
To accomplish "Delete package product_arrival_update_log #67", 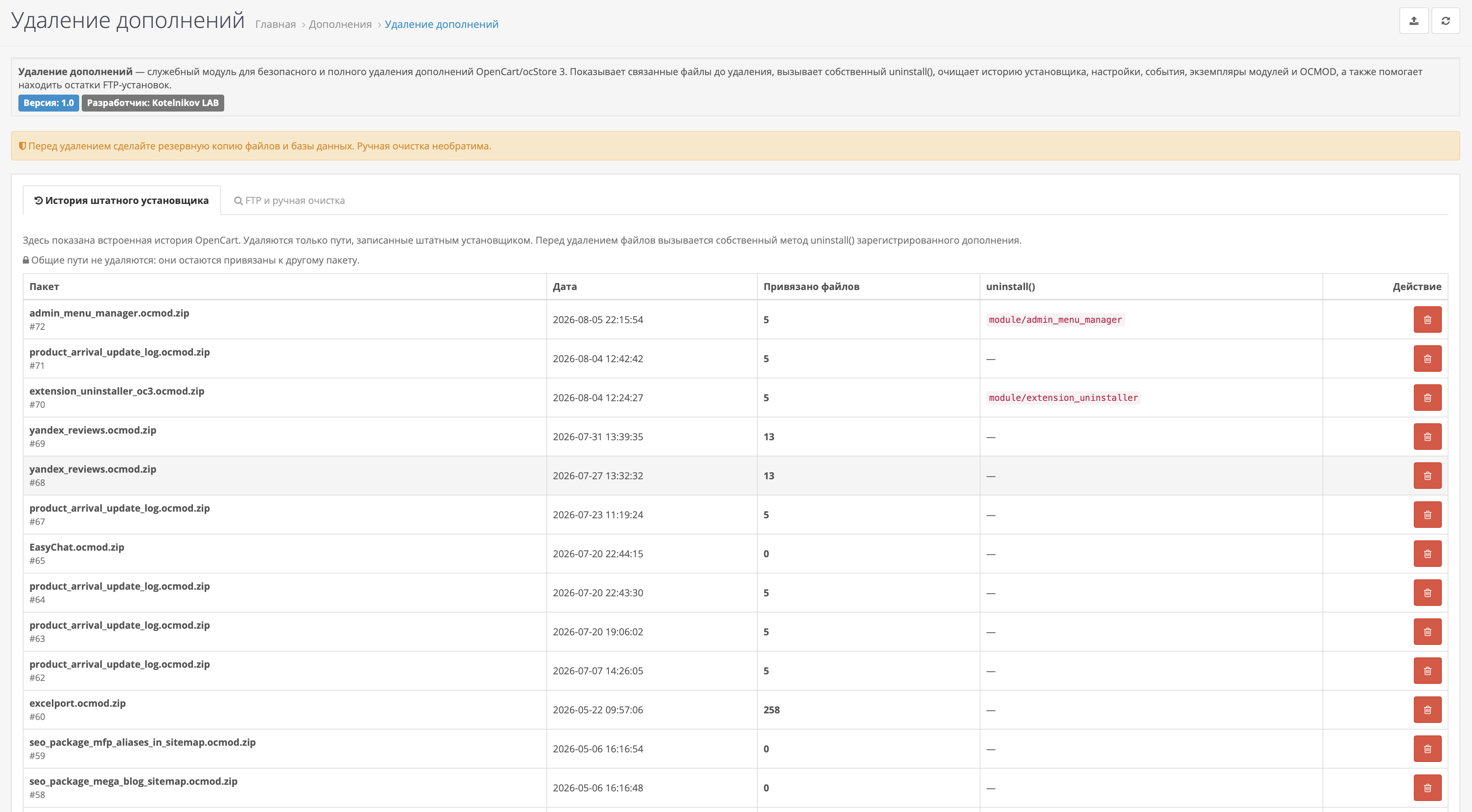I will click(x=1427, y=515).
